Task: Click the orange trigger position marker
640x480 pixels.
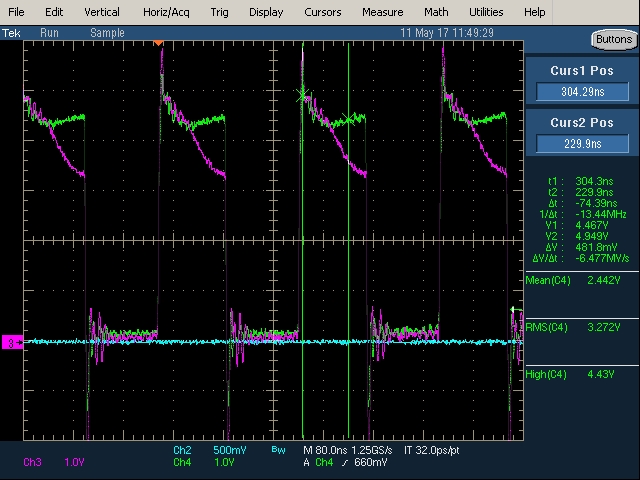Action: coord(158,43)
